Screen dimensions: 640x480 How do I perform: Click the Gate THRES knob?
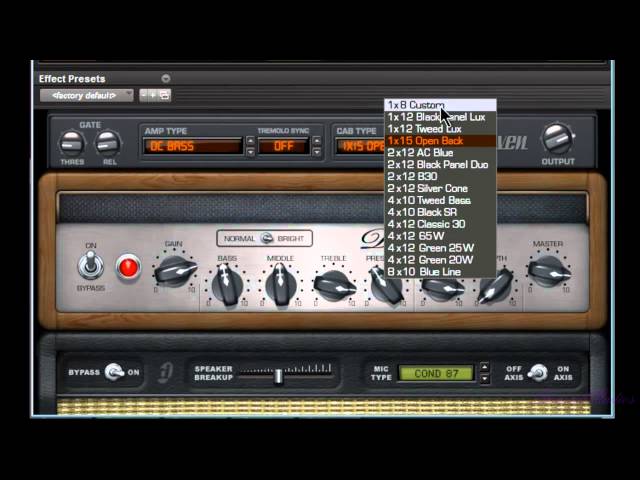tap(70, 144)
